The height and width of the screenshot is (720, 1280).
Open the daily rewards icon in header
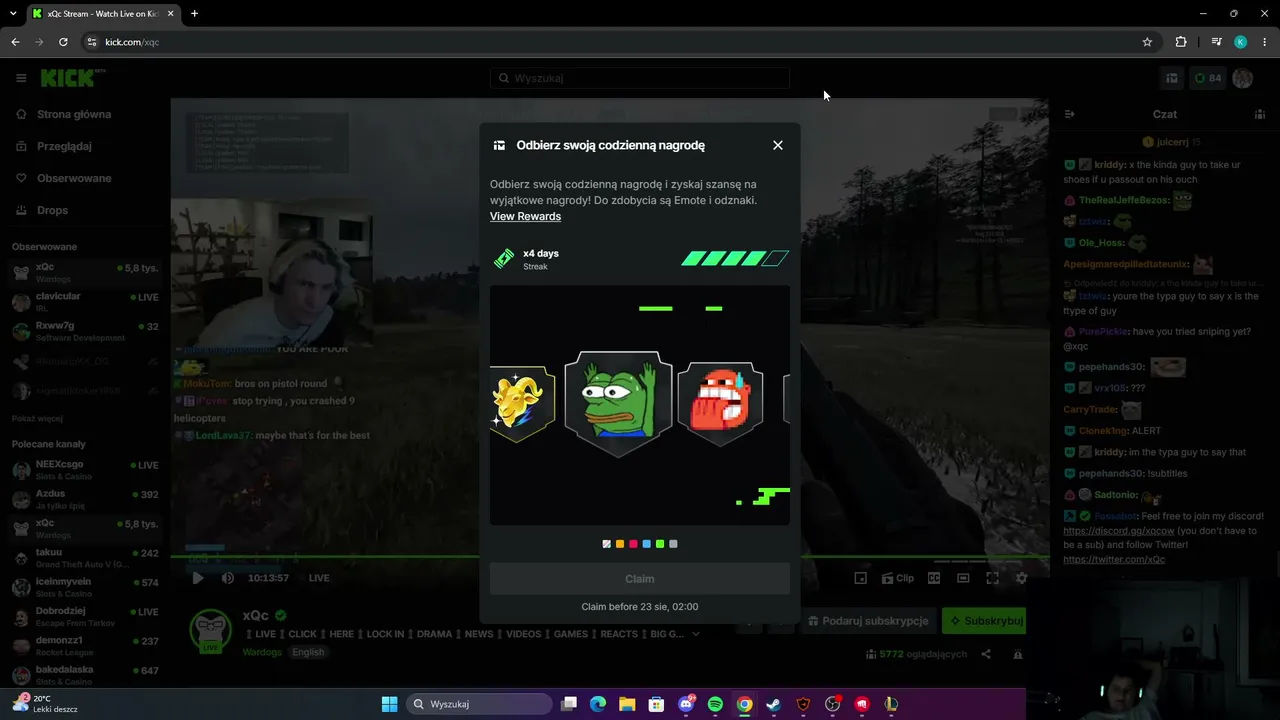[x=1172, y=78]
